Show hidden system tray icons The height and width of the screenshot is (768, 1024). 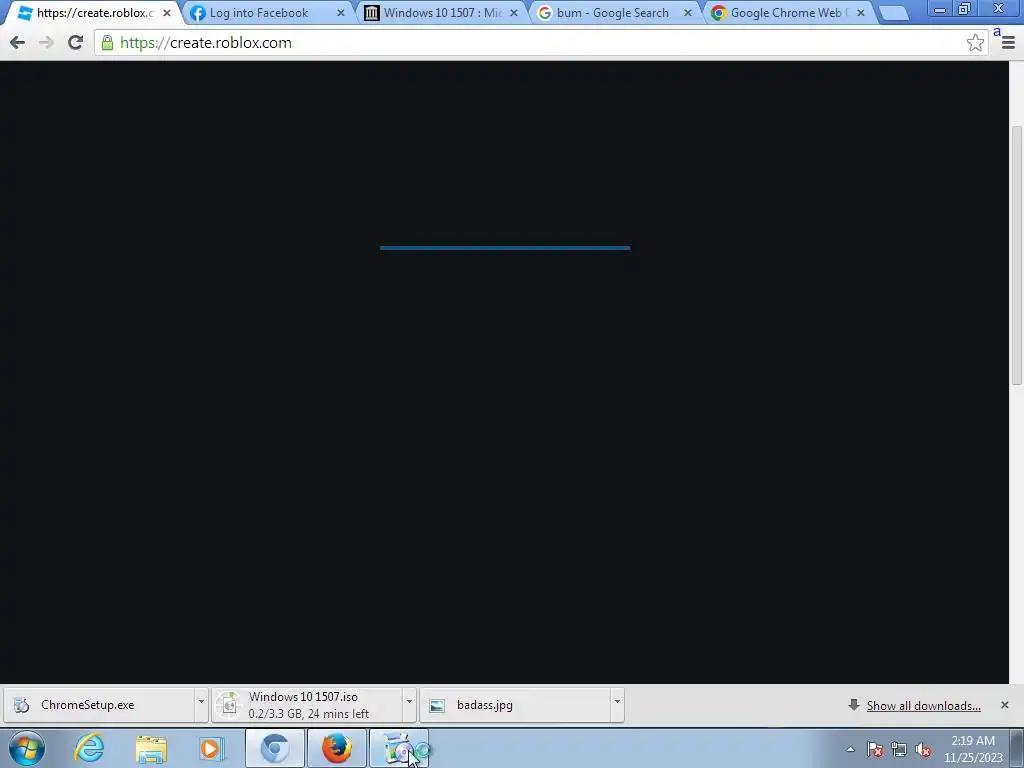point(850,749)
